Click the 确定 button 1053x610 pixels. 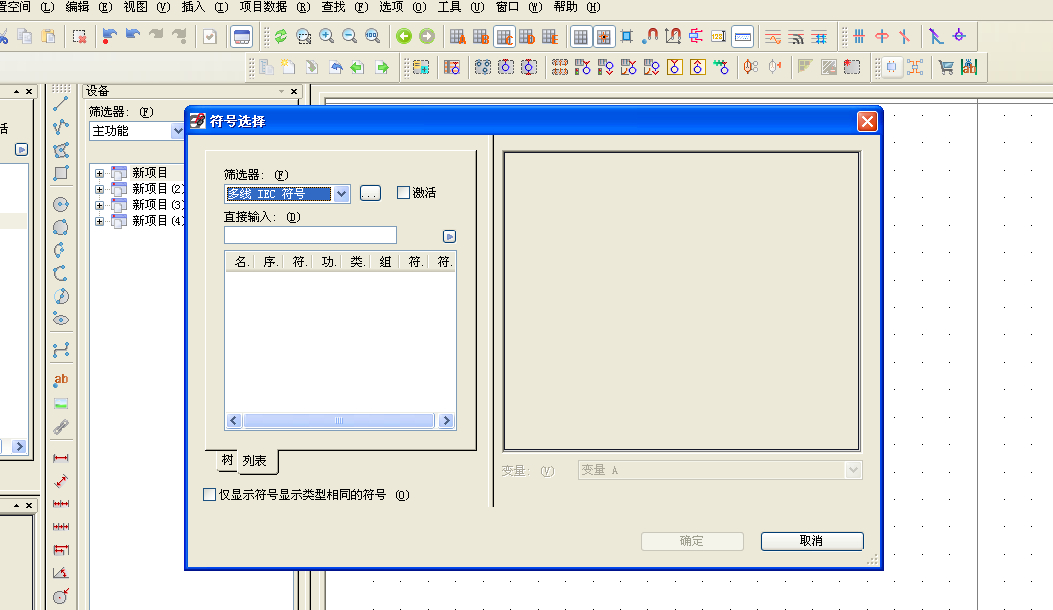692,541
